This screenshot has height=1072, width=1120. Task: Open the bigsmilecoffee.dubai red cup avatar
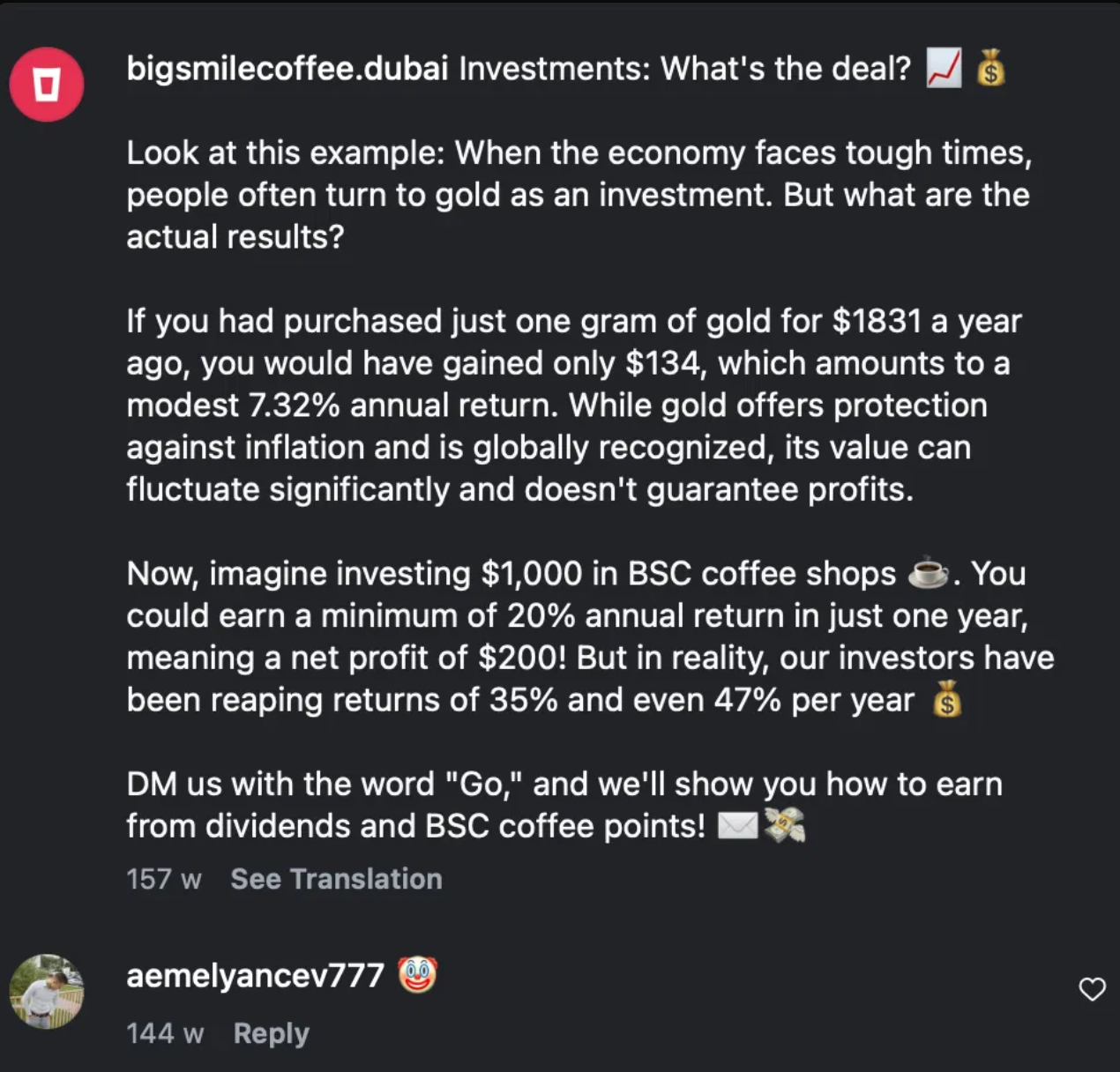pyautogui.click(x=47, y=85)
